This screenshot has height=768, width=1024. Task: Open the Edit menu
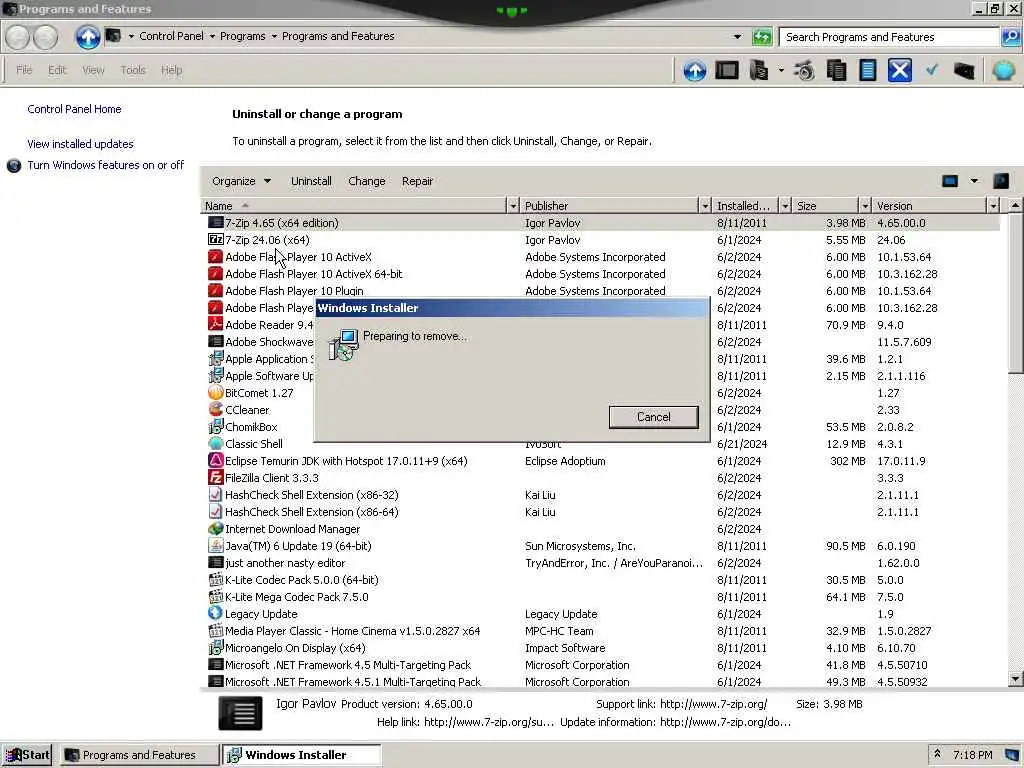[57, 70]
